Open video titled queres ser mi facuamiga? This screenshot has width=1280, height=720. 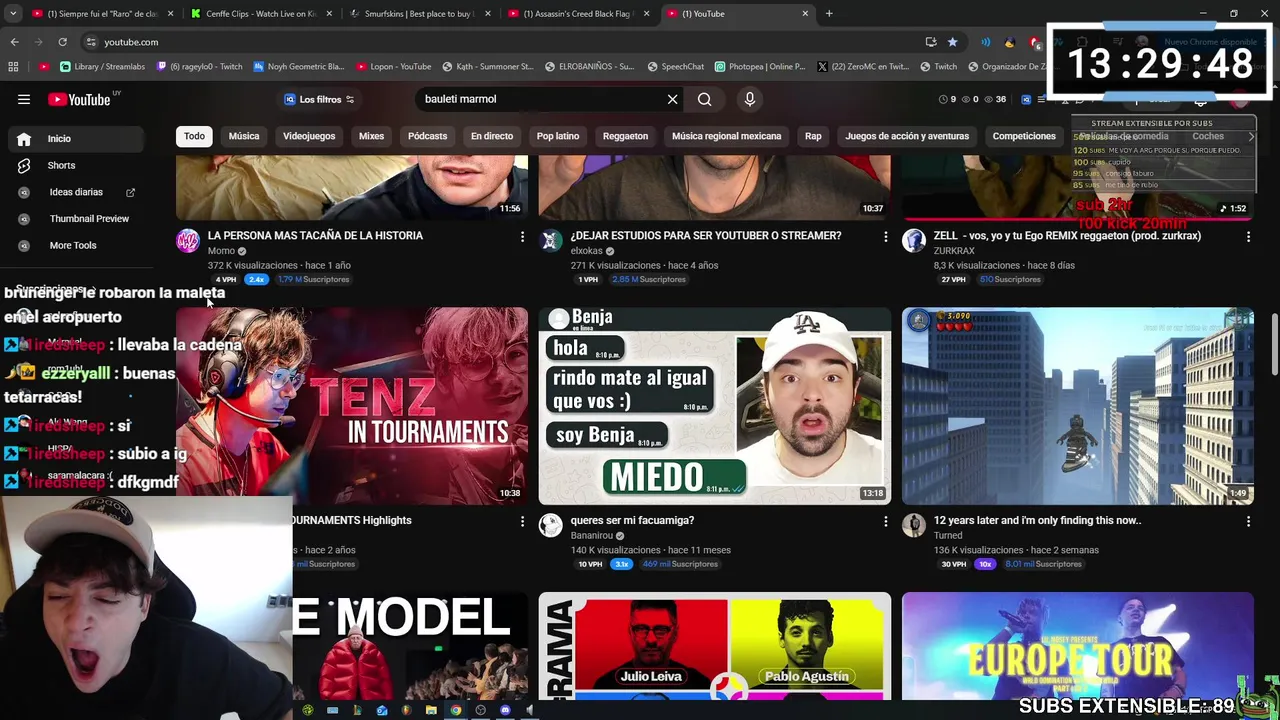pyautogui.click(x=632, y=520)
